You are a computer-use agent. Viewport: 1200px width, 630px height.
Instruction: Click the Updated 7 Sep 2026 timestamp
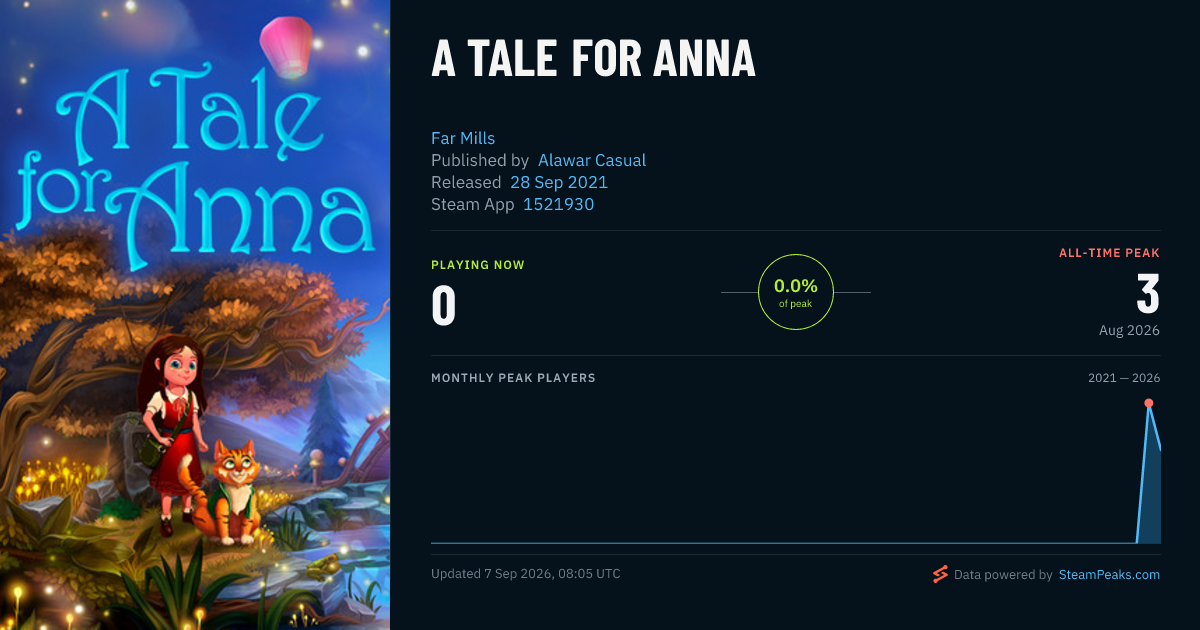(x=526, y=574)
